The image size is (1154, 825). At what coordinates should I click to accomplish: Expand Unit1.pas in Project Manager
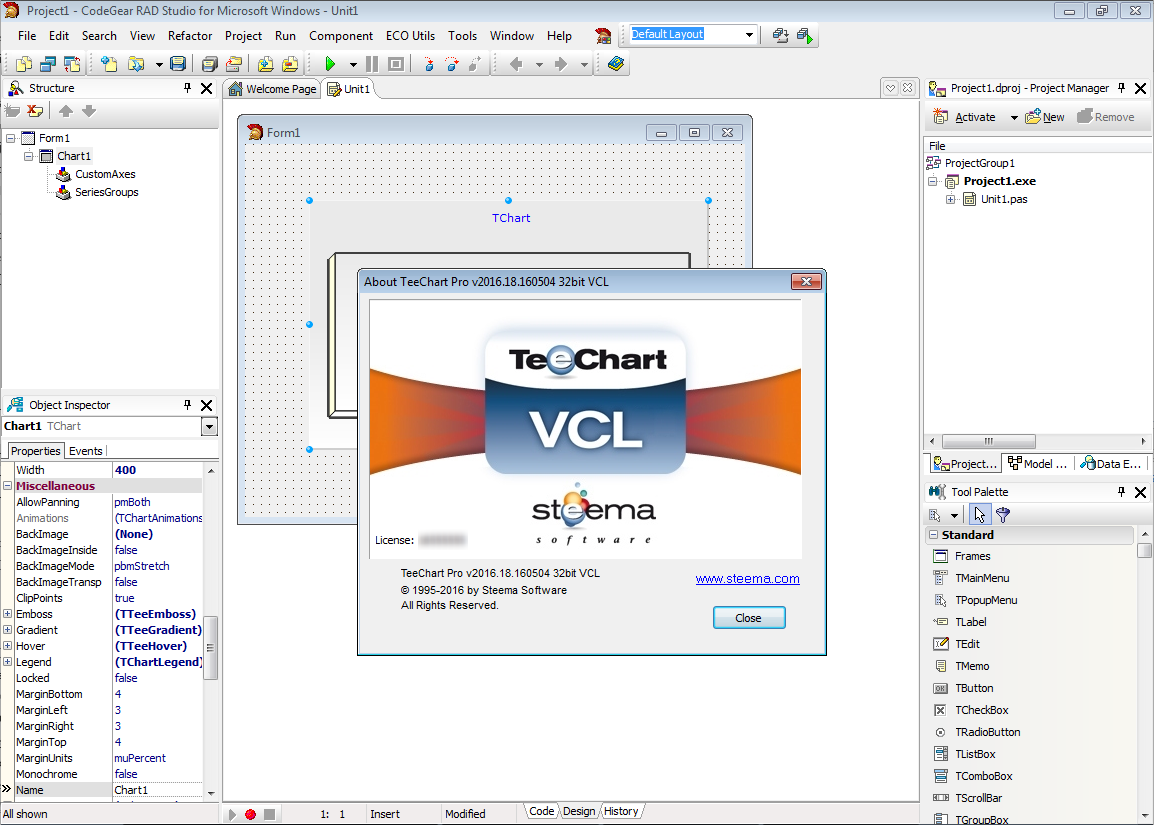(x=951, y=199)
